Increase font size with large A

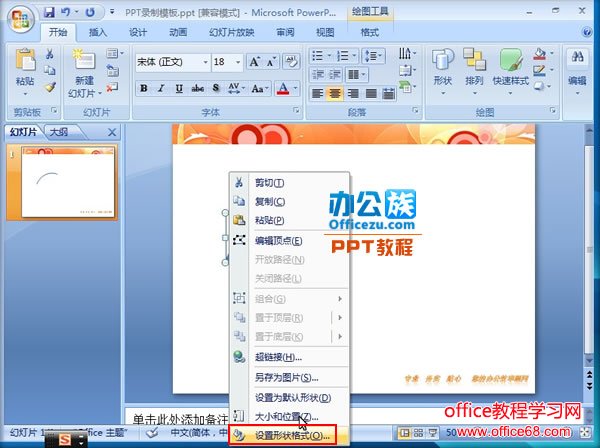254,62
